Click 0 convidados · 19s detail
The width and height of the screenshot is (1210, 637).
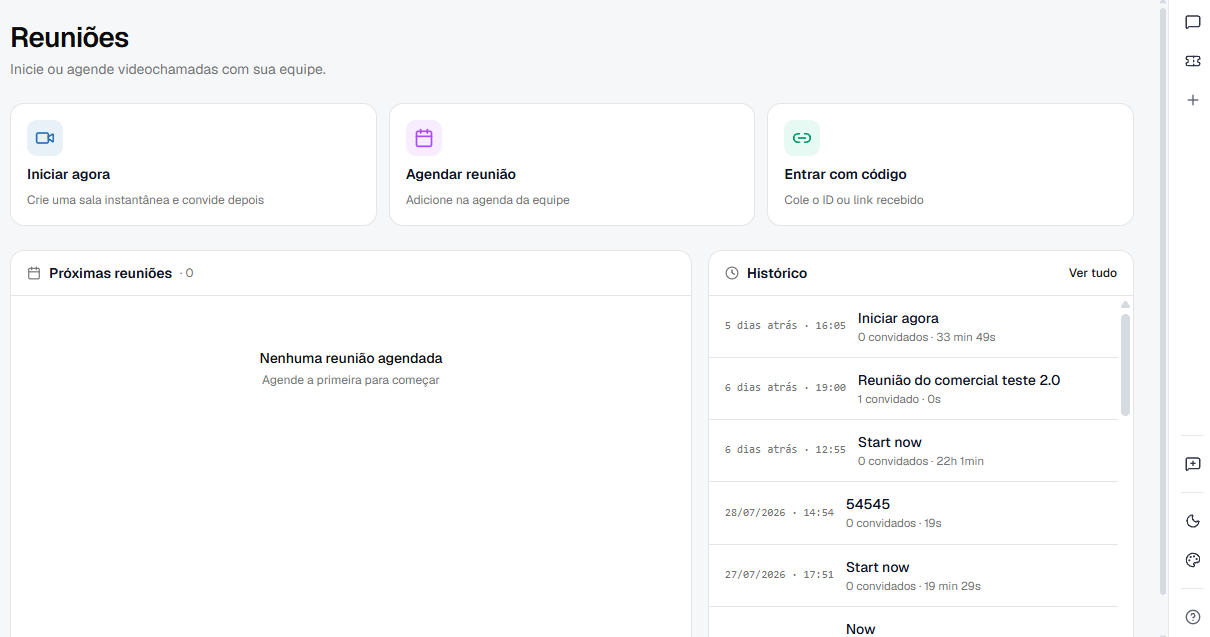[894, 523]
